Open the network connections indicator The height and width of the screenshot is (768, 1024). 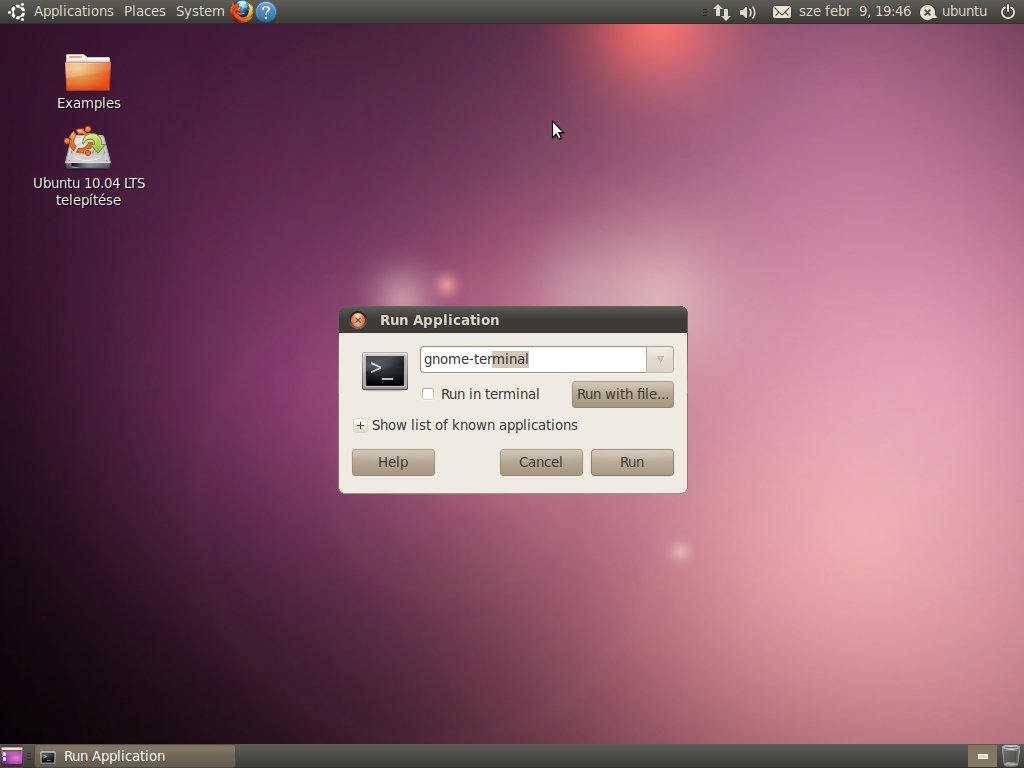[722, 12]
